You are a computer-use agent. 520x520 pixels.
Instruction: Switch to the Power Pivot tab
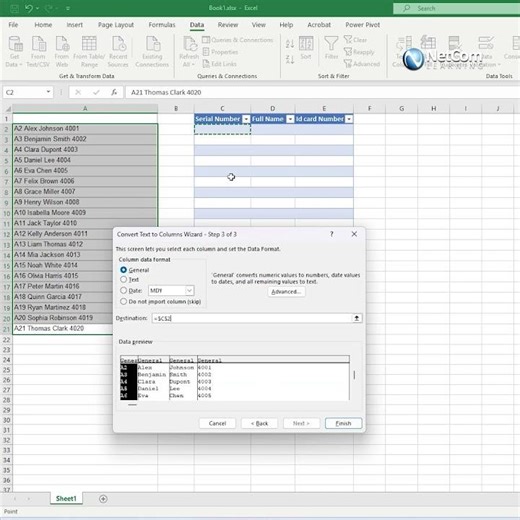tap(363, 25)
